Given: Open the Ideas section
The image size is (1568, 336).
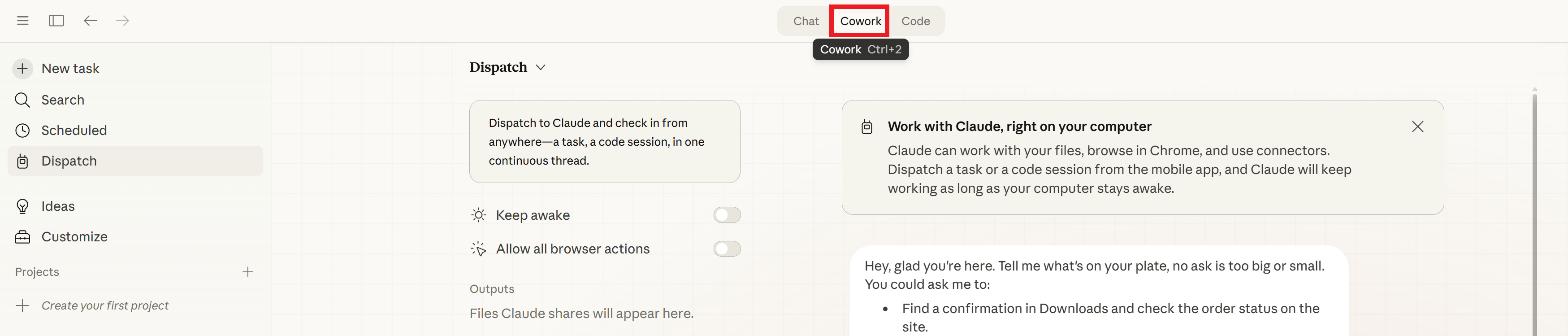Looking at the screenshot, I should pos(57,206).
